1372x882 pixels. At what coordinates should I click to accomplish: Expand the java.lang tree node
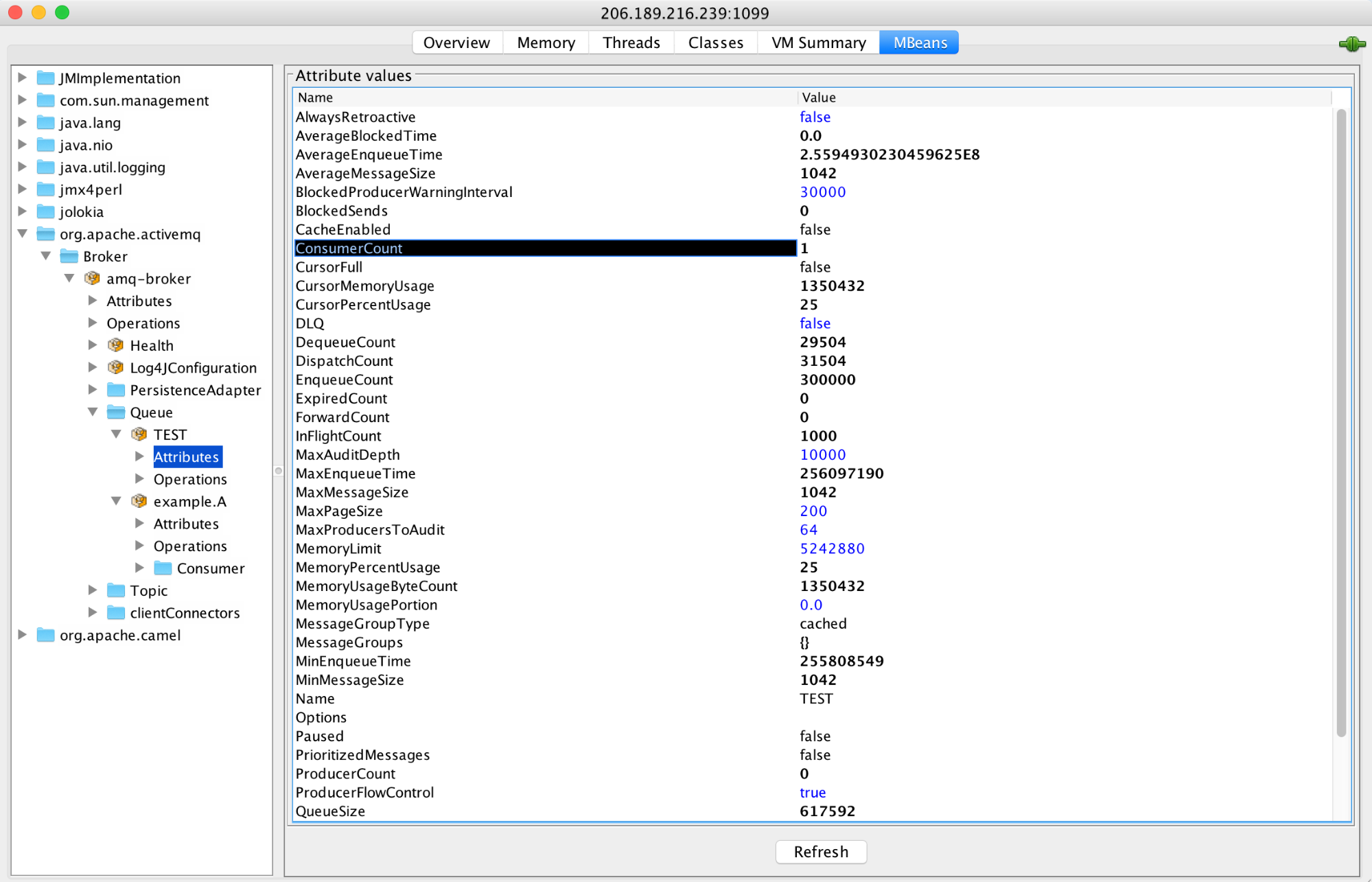(23, 122)
